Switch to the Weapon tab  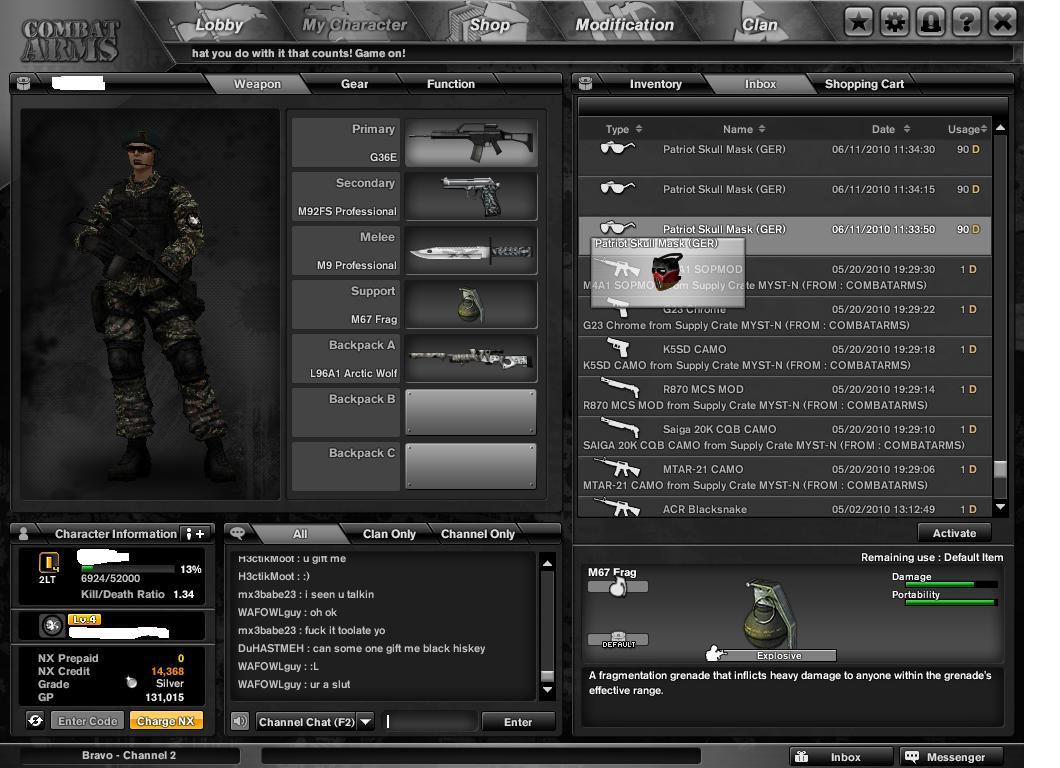257,84
